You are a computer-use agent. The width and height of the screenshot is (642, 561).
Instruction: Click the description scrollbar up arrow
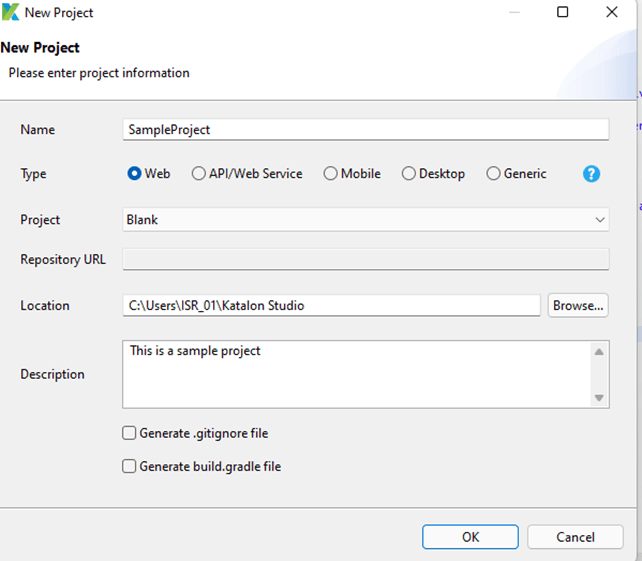click(x=599, y=352)
